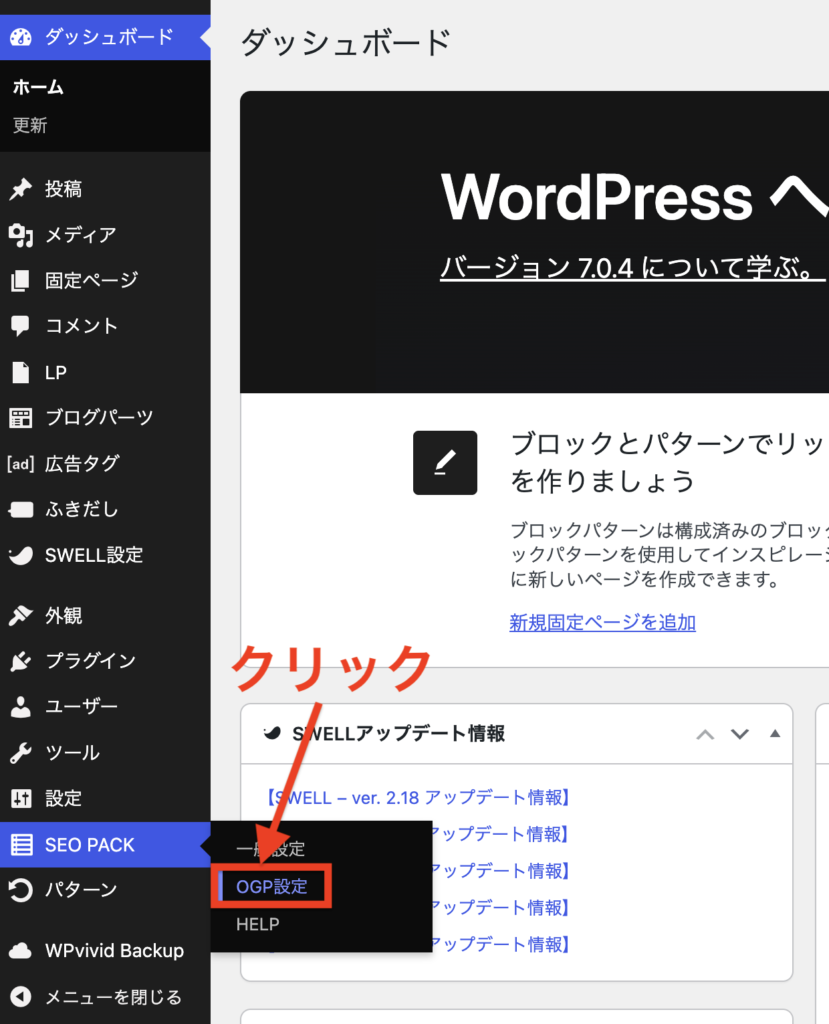This screenshot has height=1024, width=829.
Task: Open the ブログパーツ menu
Action: [x=105, y=418]
